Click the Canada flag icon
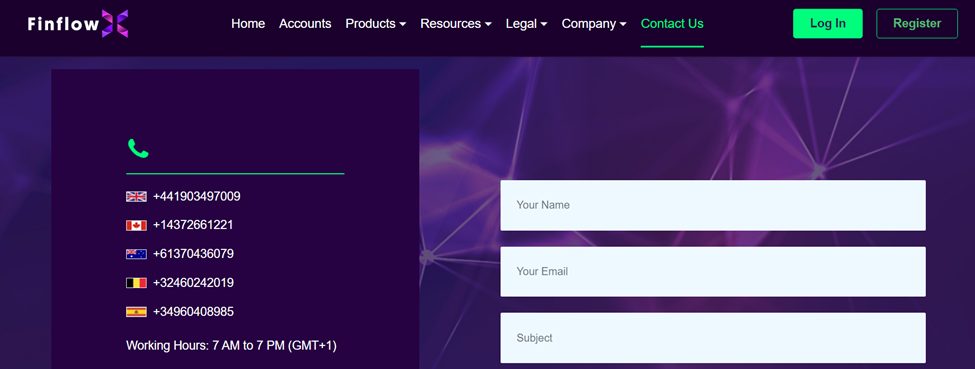The height and width of the screenshot is (369, 975). click(x=136, y=225)
